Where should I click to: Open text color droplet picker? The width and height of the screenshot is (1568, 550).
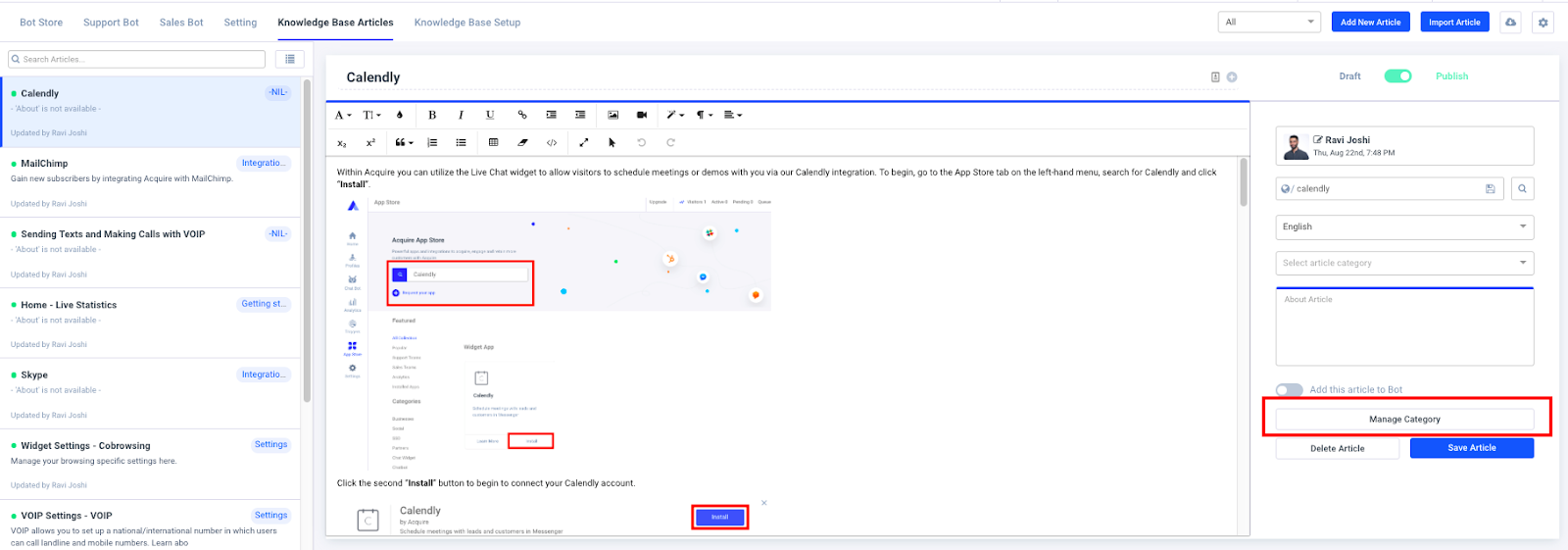[400, 115]
